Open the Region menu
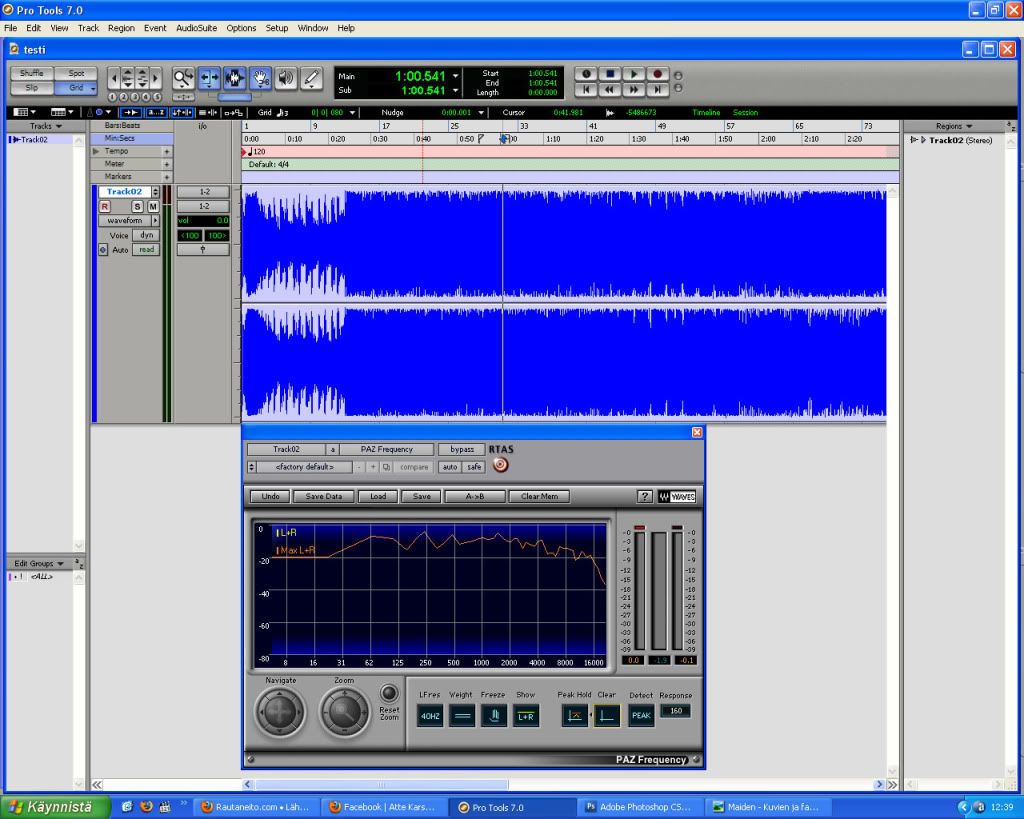The height and width of the screenshot is (819, 1024). click(121, 28)
